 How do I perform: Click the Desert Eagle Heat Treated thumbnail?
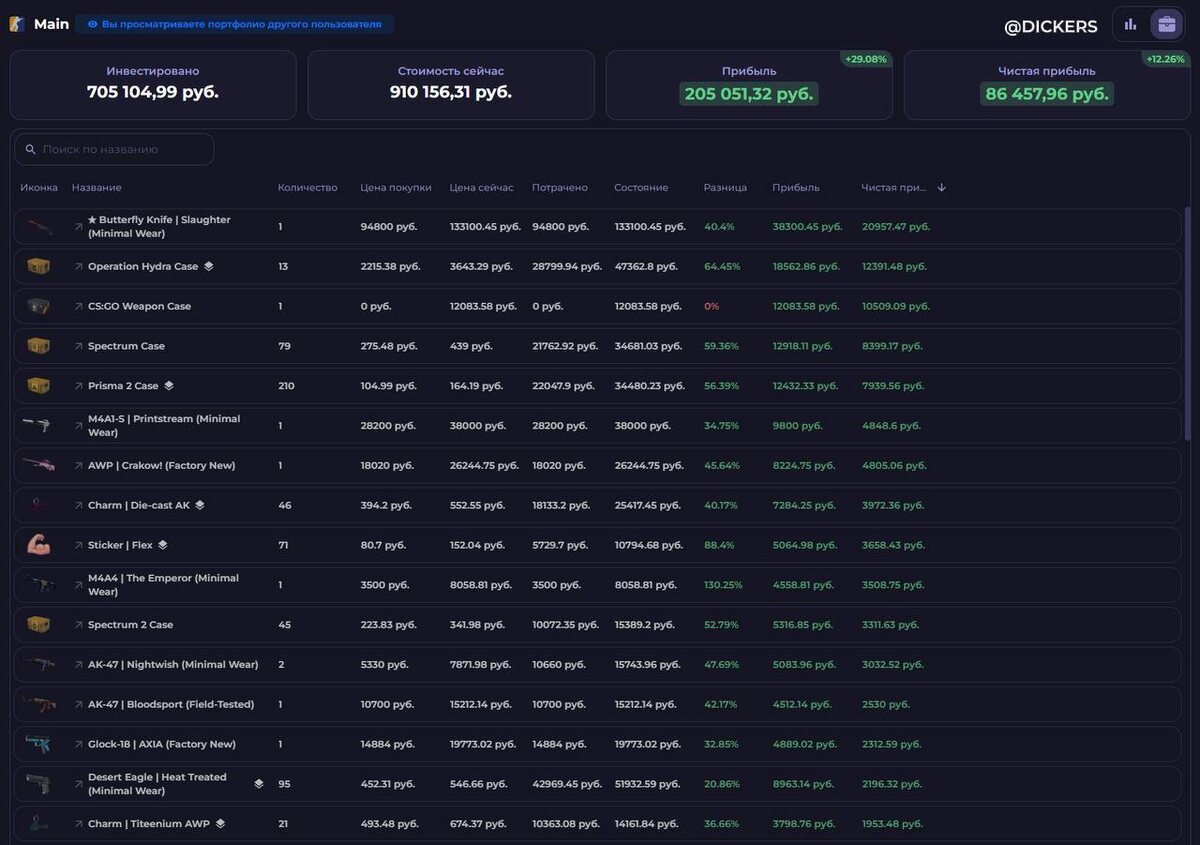pyautogui.click(x=39, y=784)
